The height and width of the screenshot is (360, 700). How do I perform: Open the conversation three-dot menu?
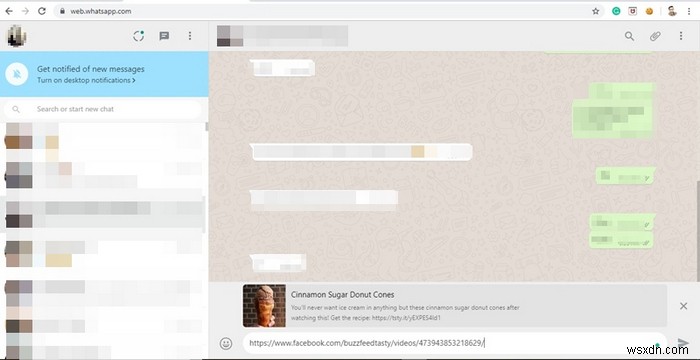pos(681,36)
